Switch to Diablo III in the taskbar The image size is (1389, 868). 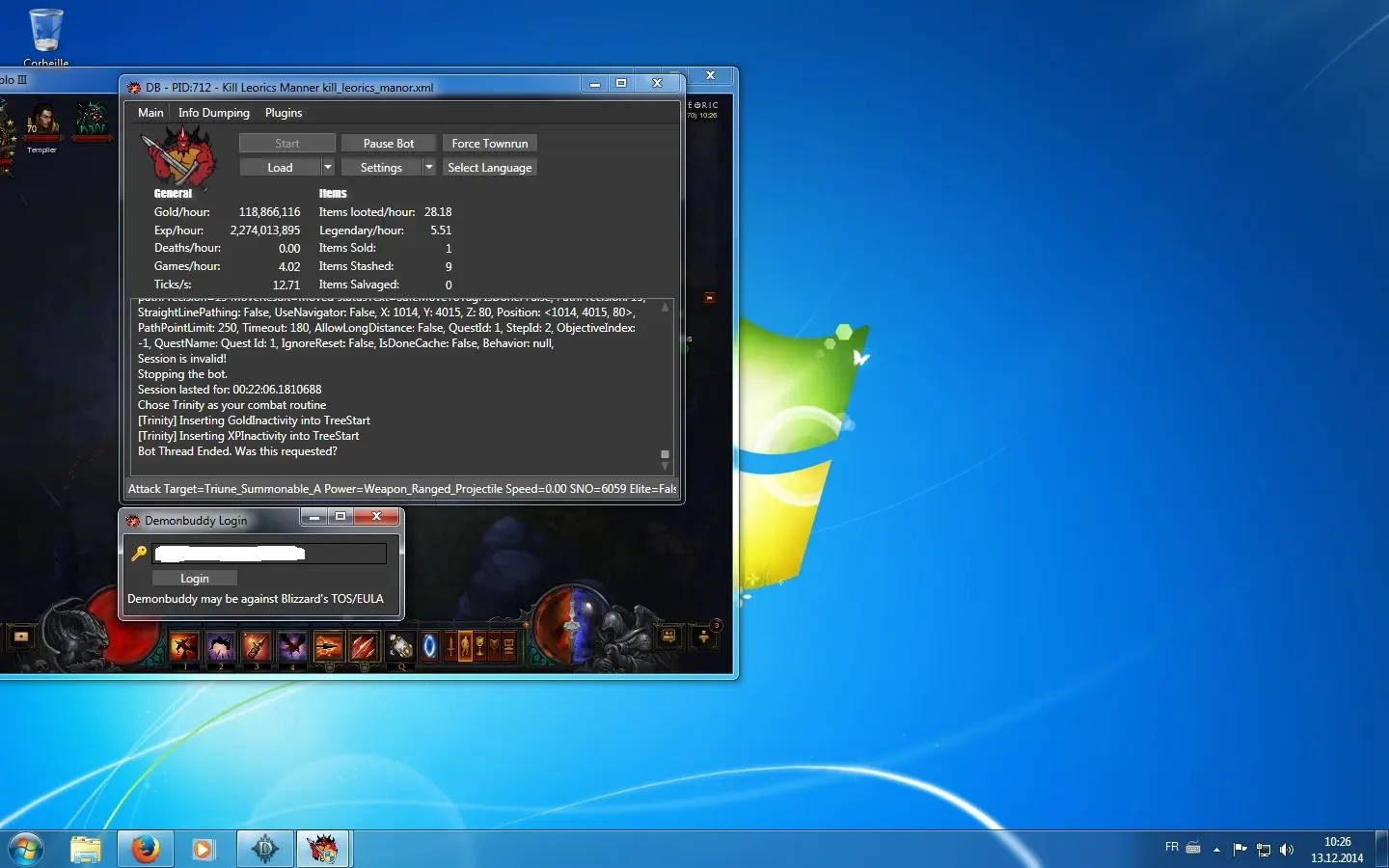(x=265, y=849)
